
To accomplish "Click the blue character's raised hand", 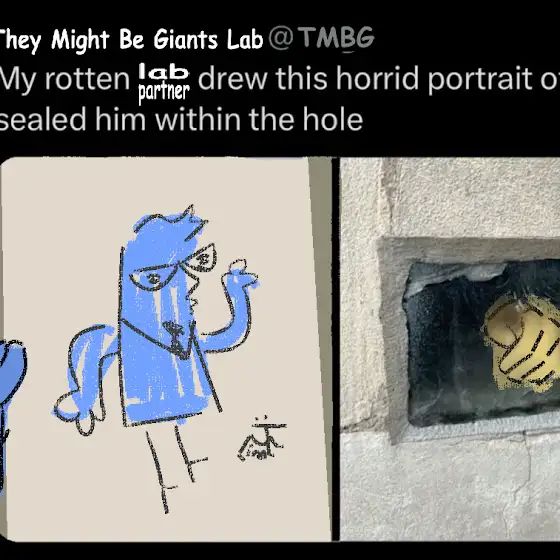I will (239, 273).
